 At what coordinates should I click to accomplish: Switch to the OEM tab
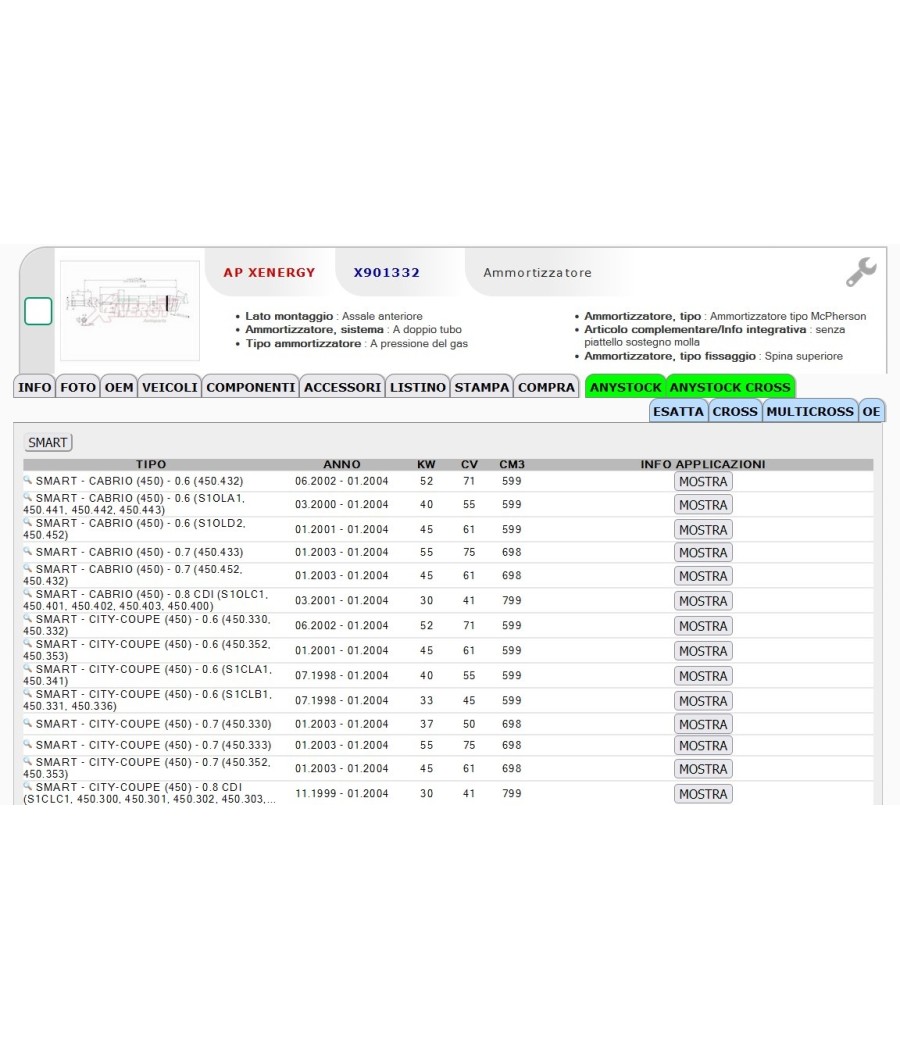[119, 387]
